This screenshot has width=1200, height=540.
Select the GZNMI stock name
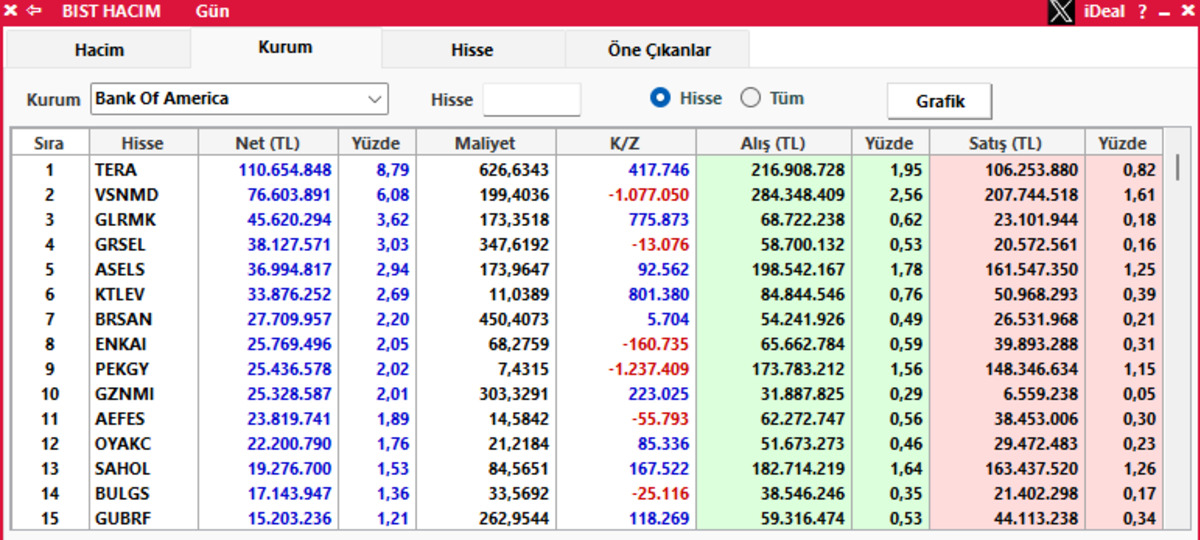(x=124, y=394)
